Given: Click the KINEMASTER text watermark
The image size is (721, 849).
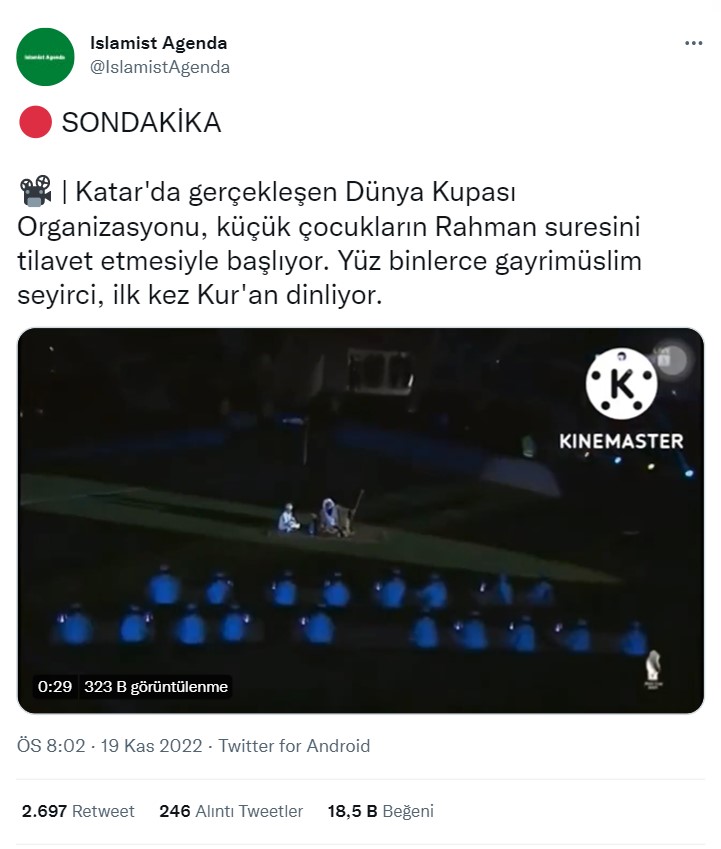Looking at the screenshot, I should click(621, 441).
